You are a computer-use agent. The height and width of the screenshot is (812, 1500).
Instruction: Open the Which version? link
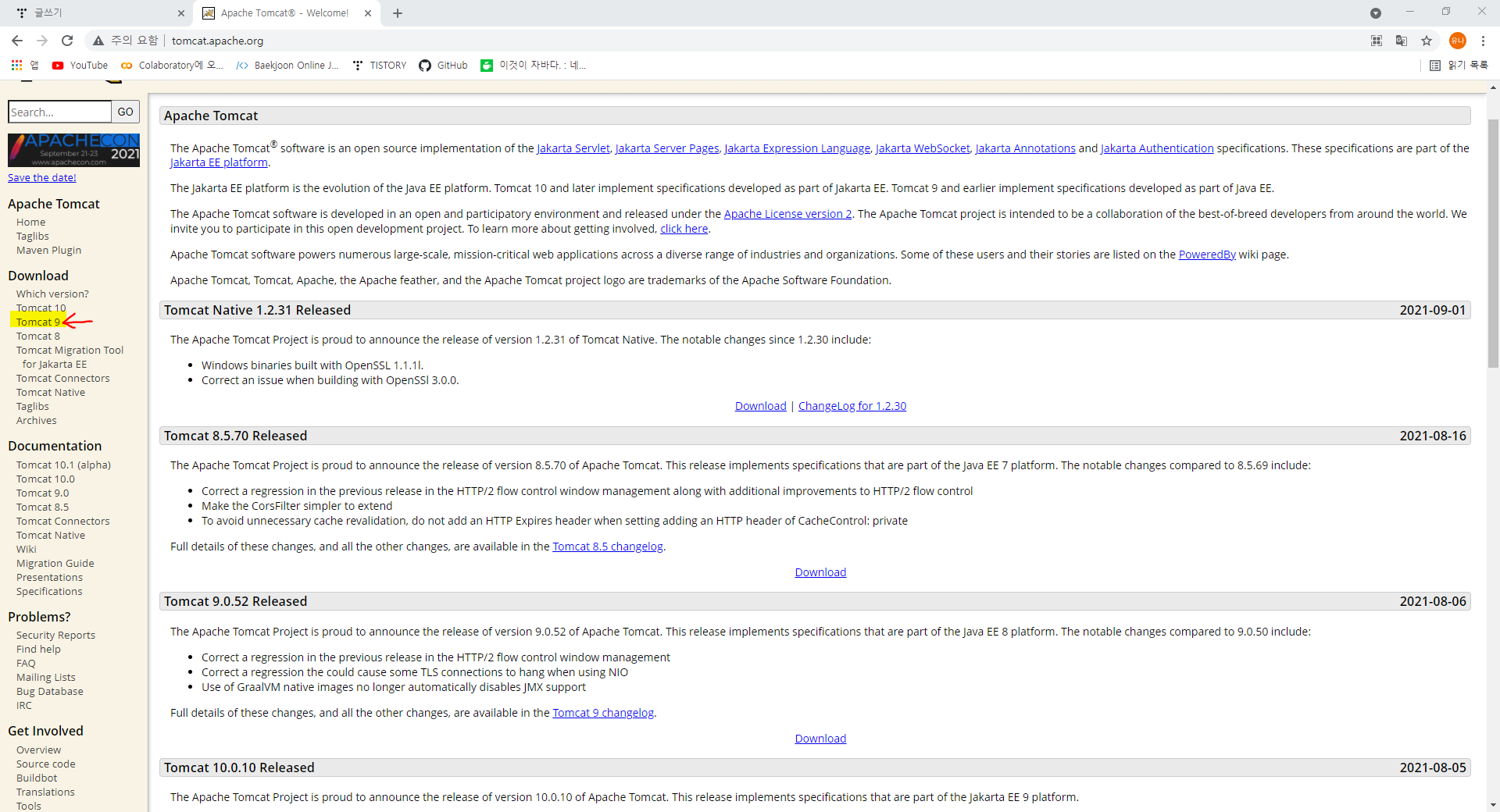coord(52,294)
